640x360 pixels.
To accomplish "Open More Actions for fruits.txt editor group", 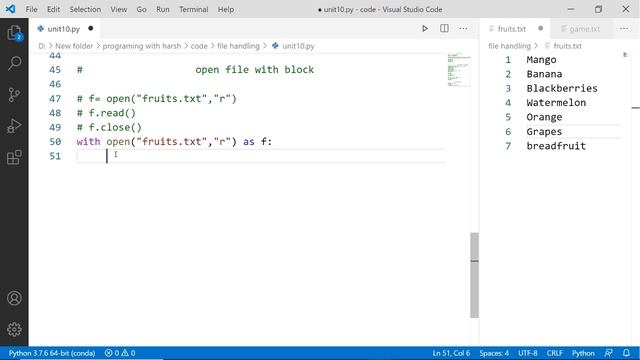I will pos(624,29).
